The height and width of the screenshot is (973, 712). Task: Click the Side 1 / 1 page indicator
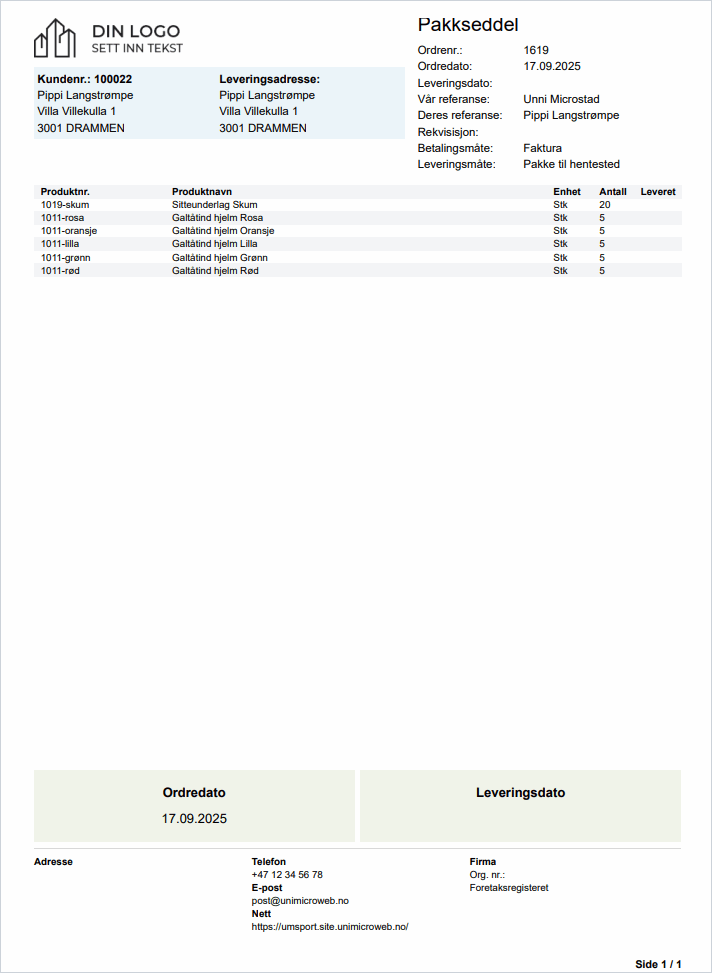(658, 964)
